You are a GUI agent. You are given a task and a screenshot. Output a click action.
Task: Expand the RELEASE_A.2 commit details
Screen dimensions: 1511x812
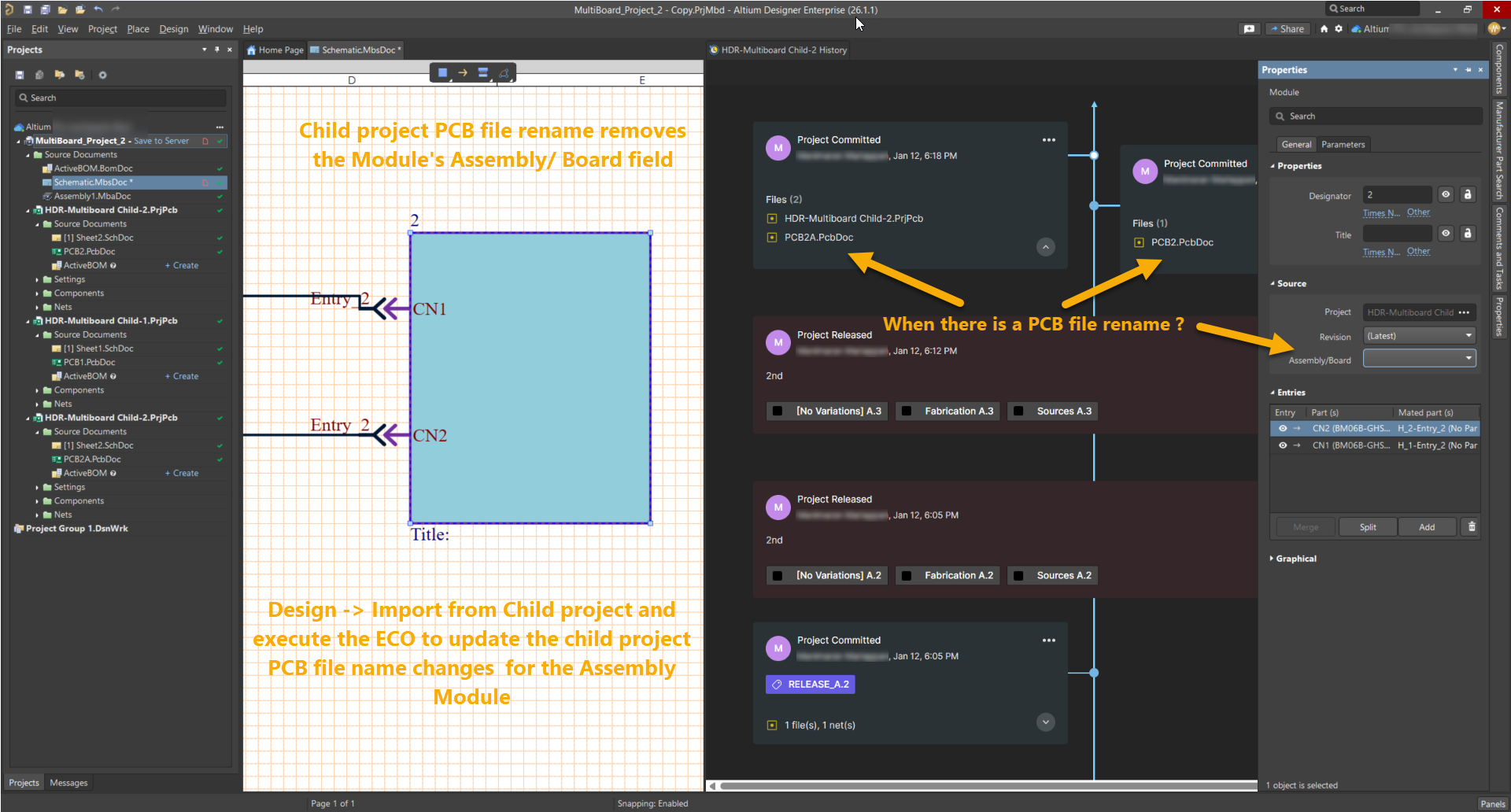pos(1045,722)
